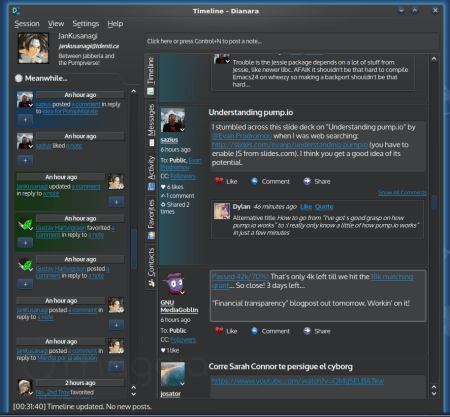Open josator's avatar menu

click(x=173, y=374)
